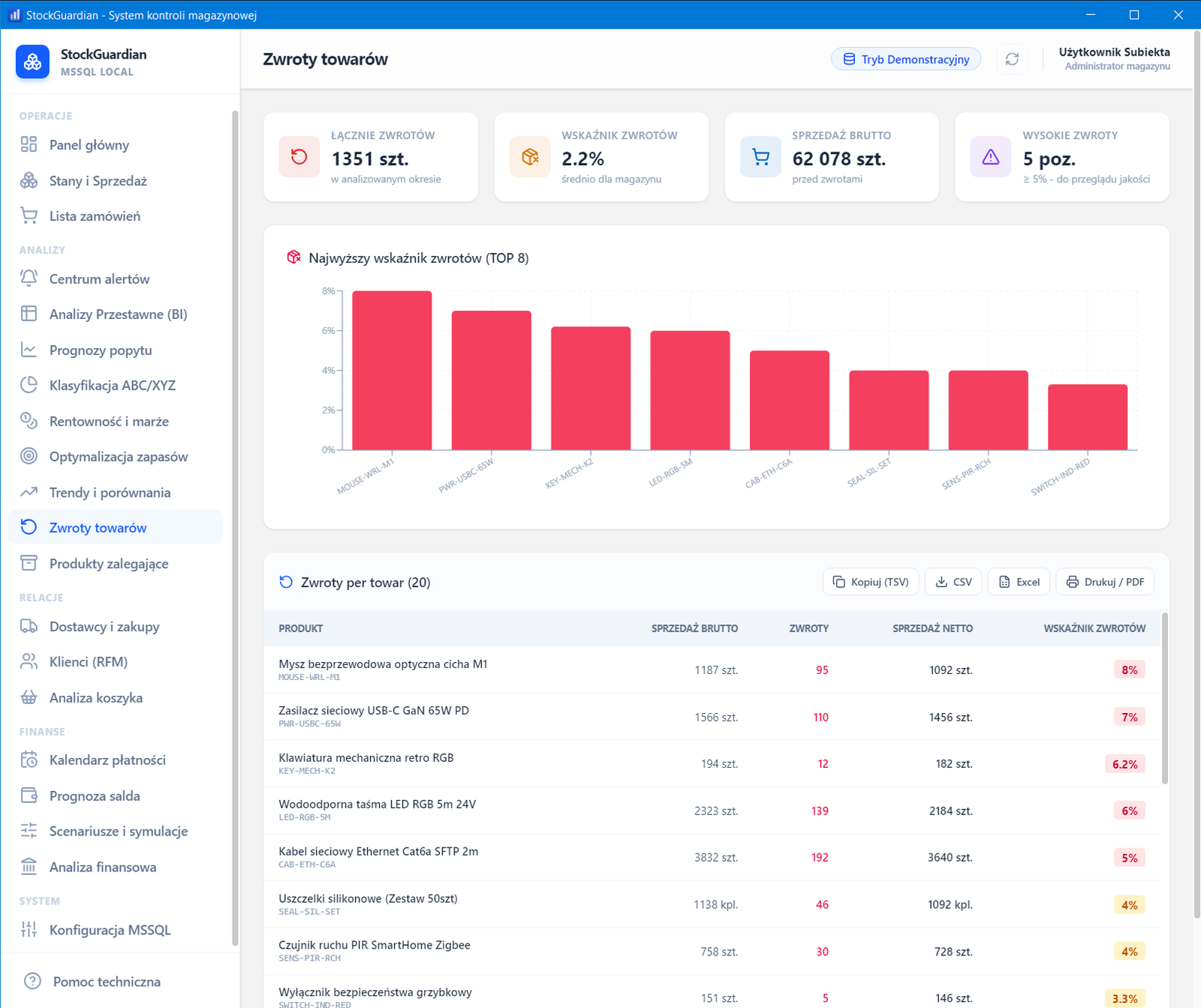Go to Klienci (RFM) page
The width and height of the screenshot is (1201, 1008).
(116, 662)
